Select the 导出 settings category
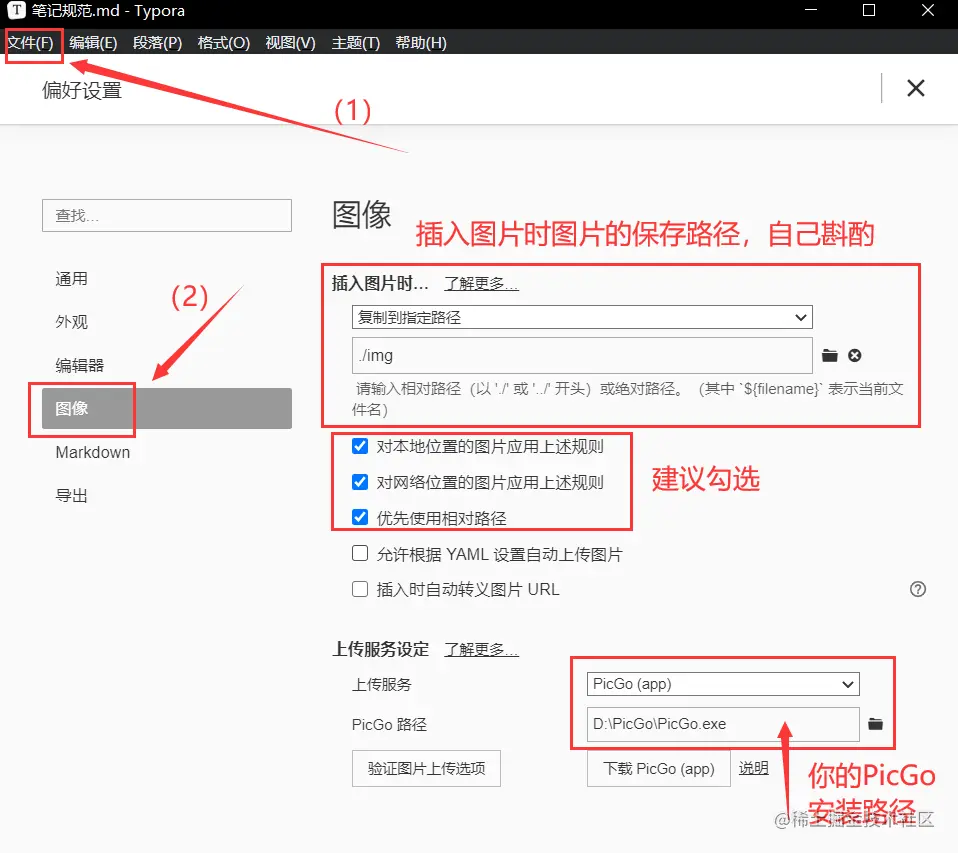The image size is (958, 853). point(71,496)
